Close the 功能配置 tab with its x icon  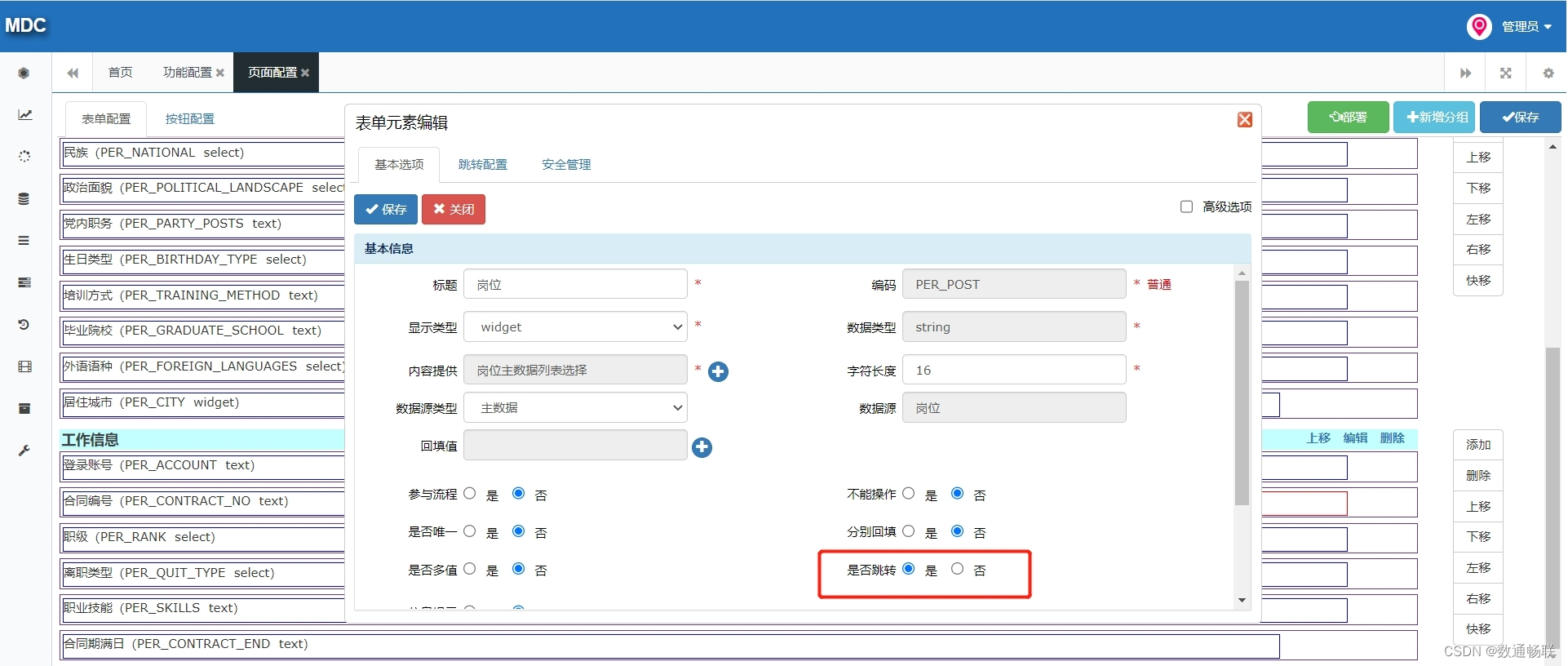(x=220, y=73)
